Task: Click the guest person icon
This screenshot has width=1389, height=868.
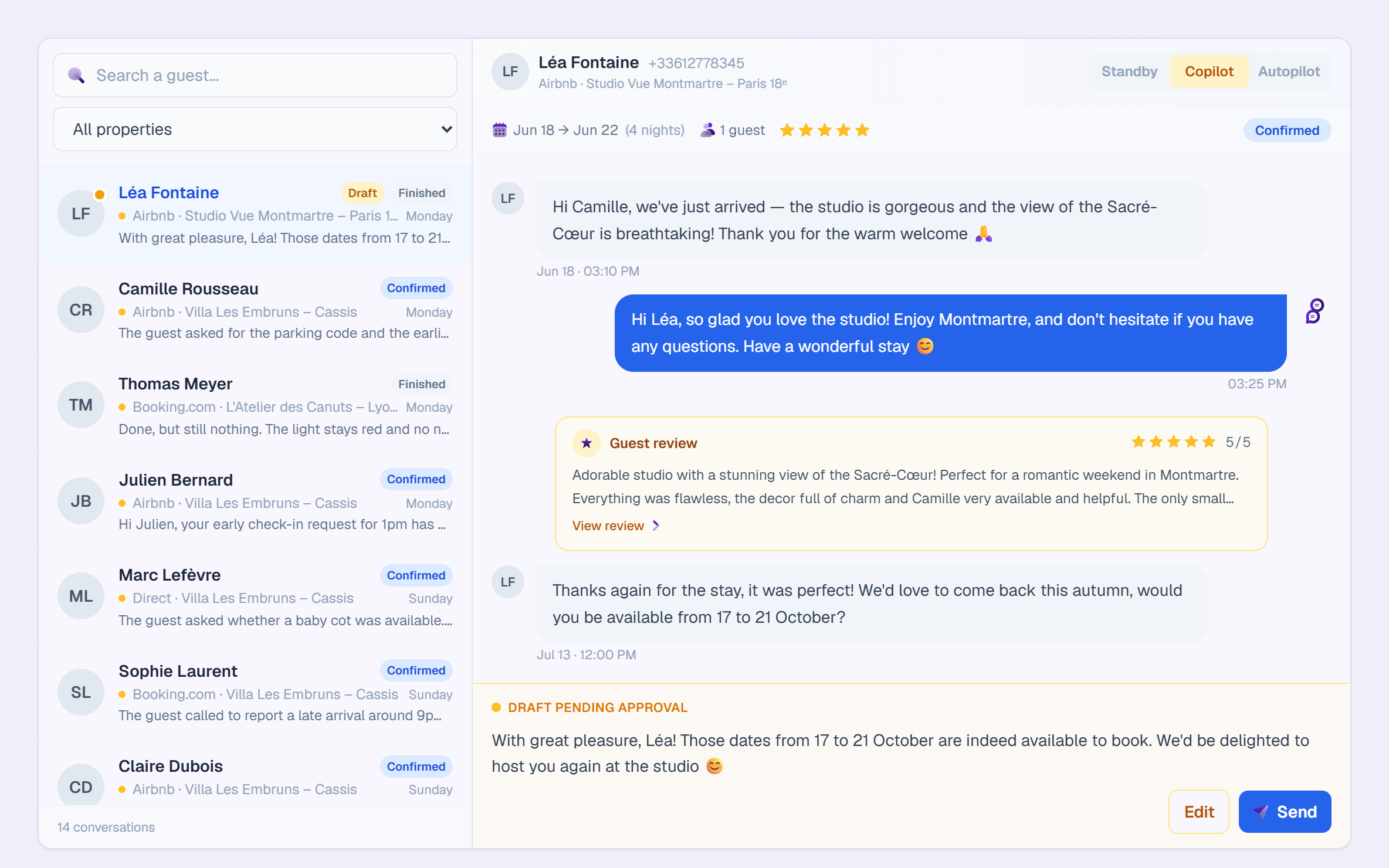Action: [x=707, y=130]
